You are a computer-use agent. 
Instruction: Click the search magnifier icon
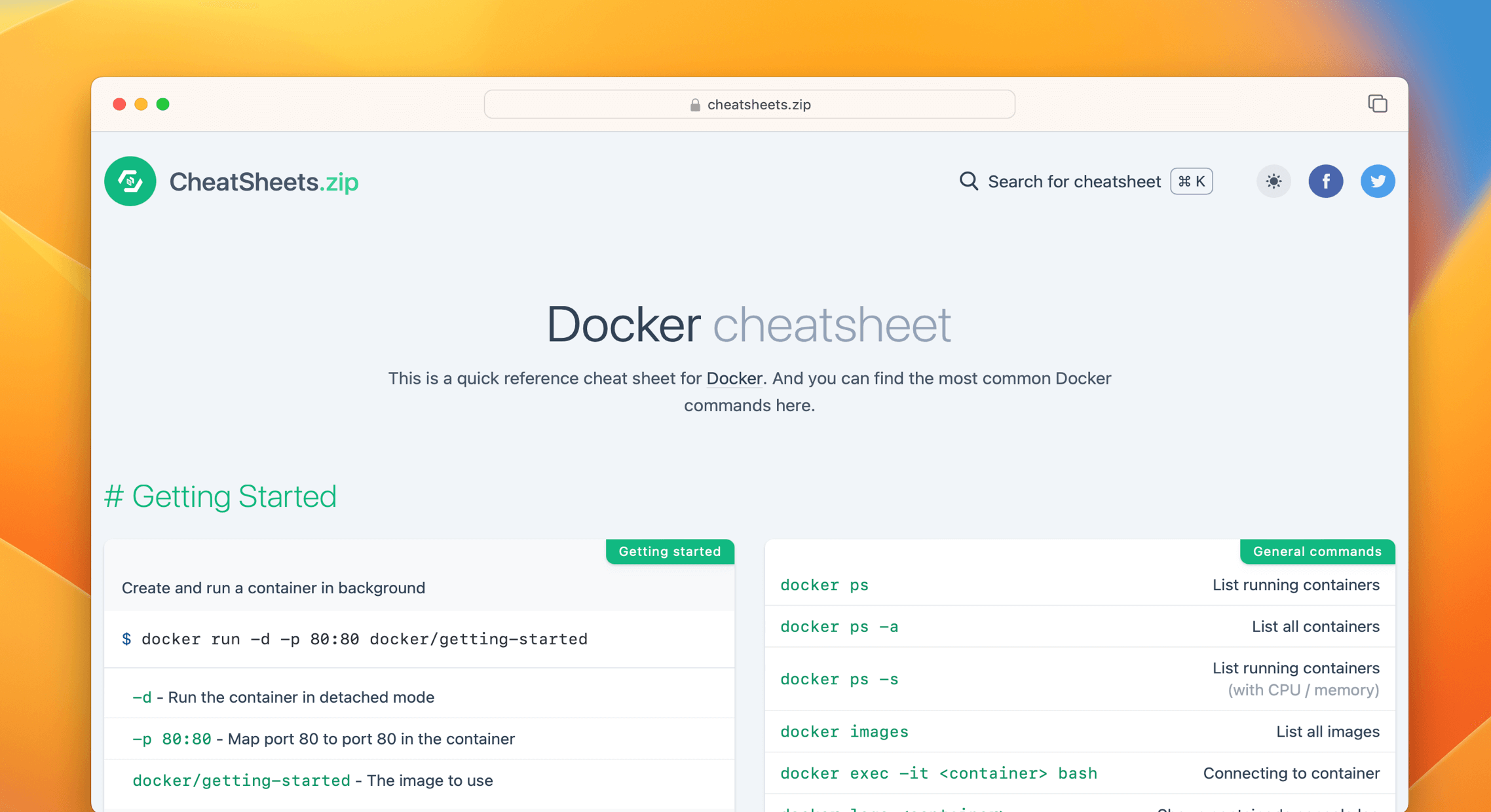(968, 181)
